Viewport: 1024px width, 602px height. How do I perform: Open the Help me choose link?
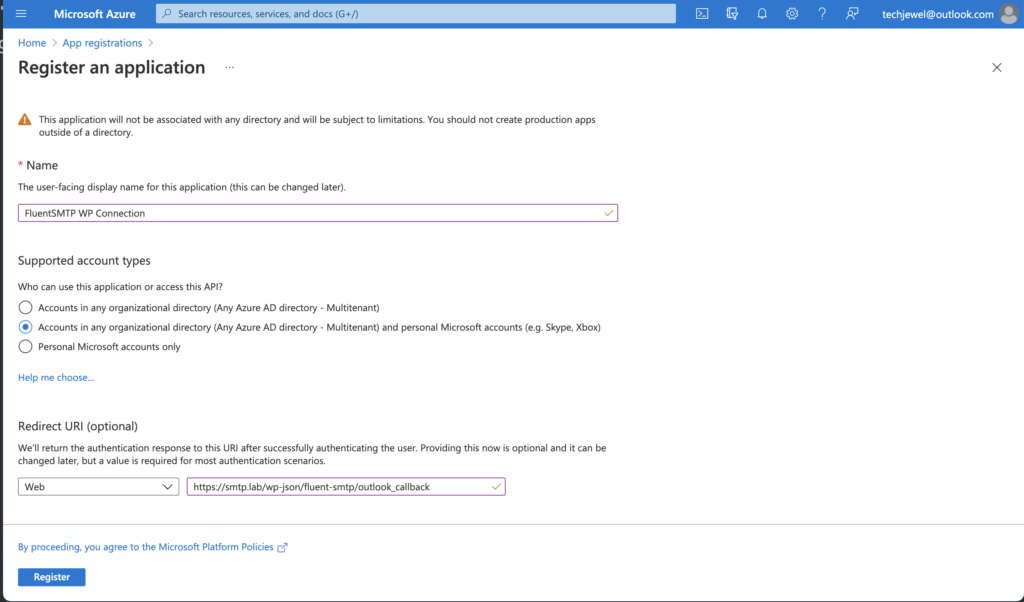click(x=56, y=377)
